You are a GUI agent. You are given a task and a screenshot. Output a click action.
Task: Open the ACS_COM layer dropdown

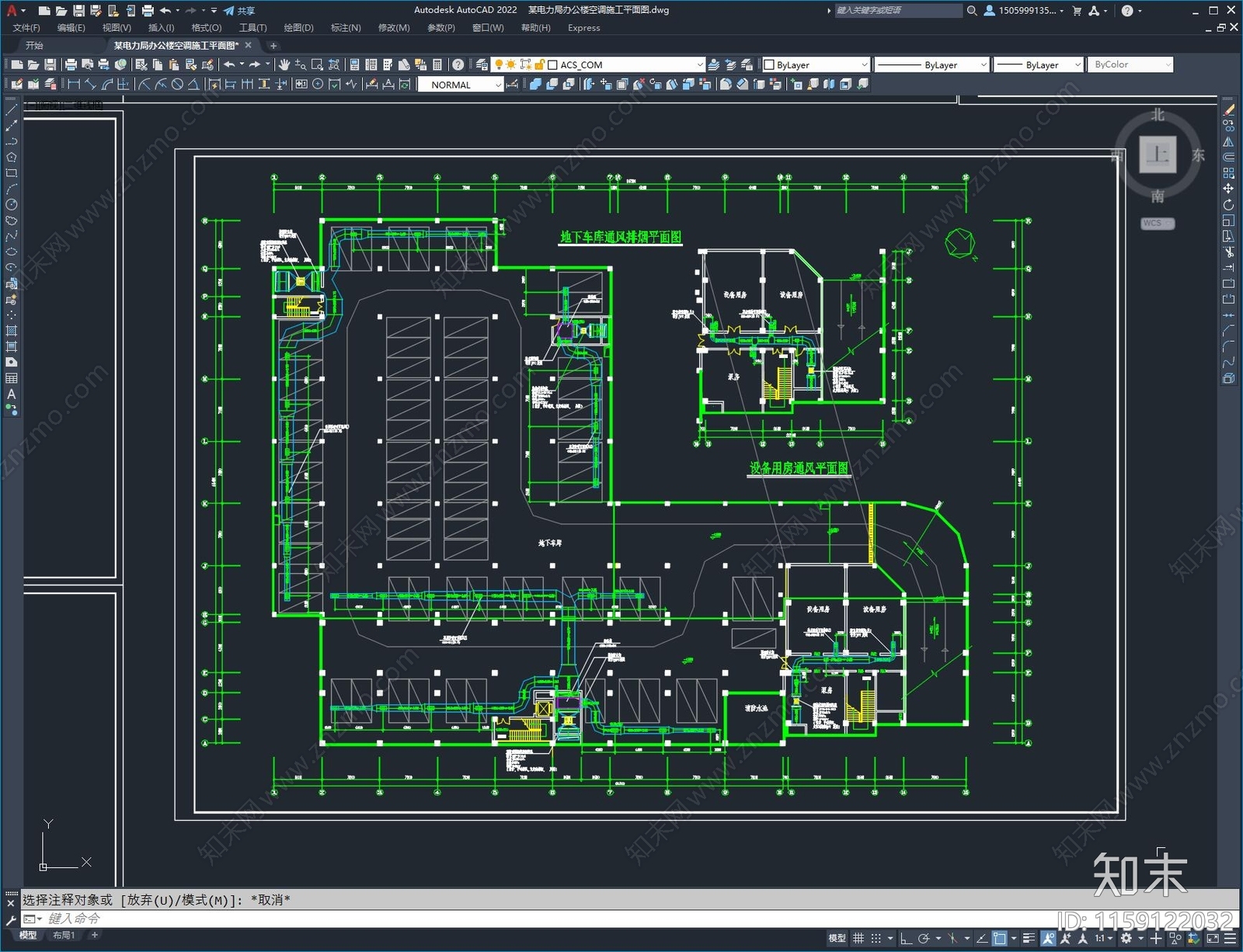pos(699,64)
